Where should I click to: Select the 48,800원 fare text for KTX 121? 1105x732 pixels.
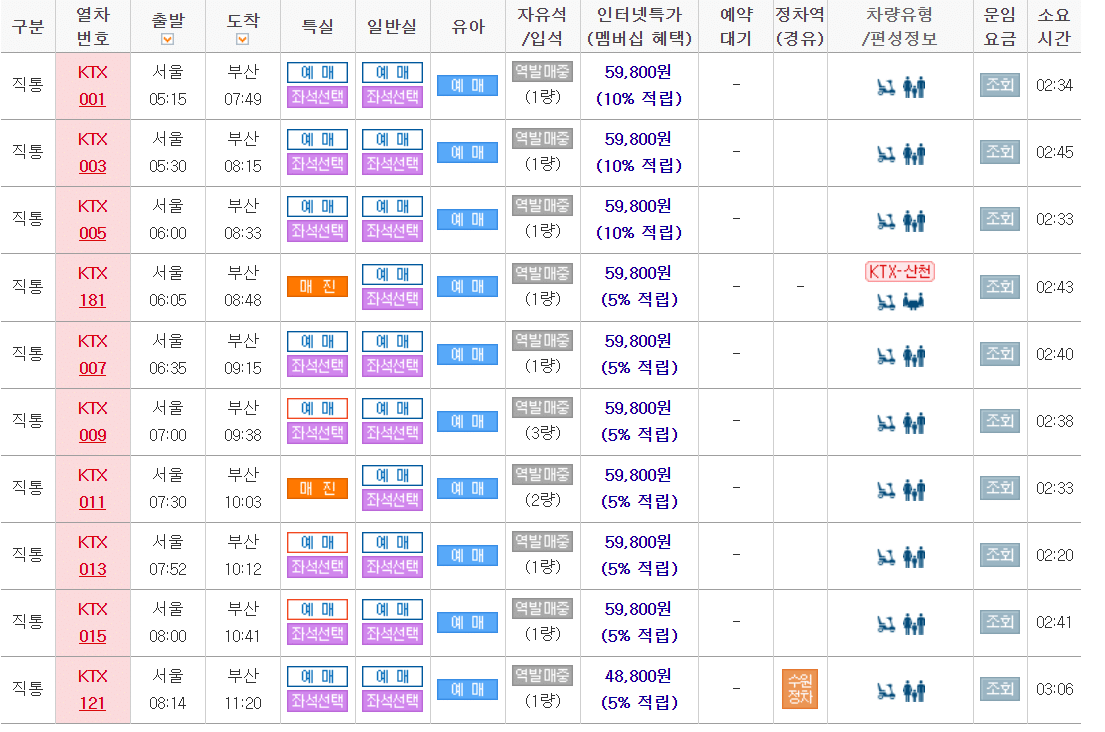tap(638, 676)
